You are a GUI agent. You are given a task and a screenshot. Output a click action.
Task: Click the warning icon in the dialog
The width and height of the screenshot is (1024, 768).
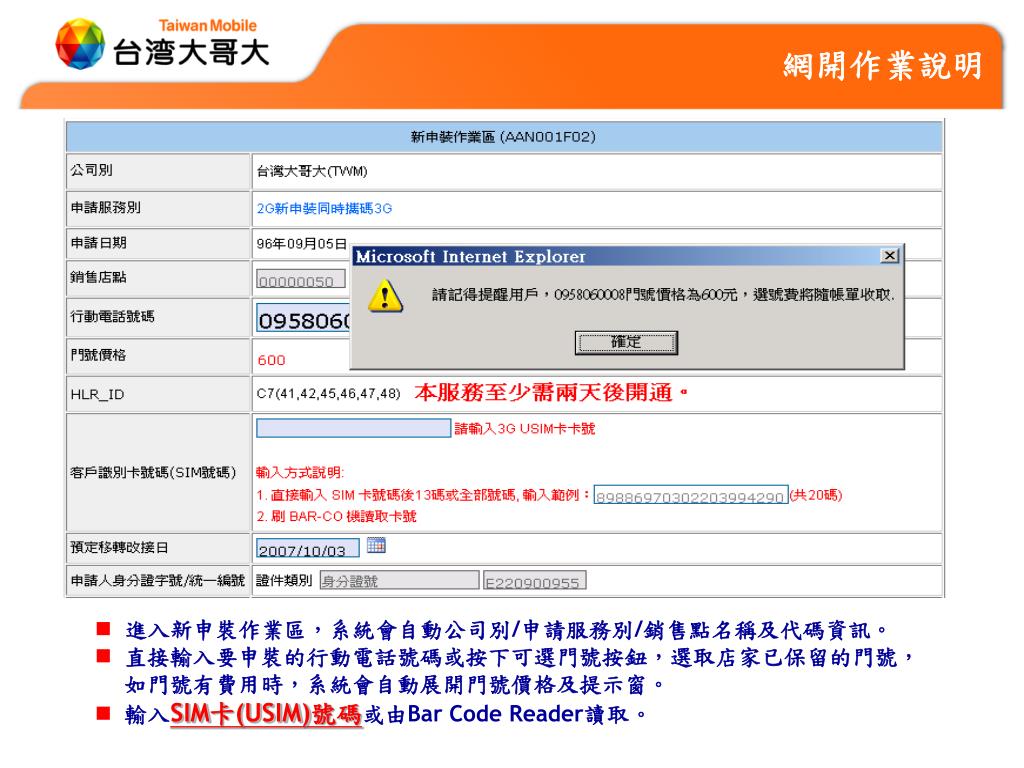[385, 296]
